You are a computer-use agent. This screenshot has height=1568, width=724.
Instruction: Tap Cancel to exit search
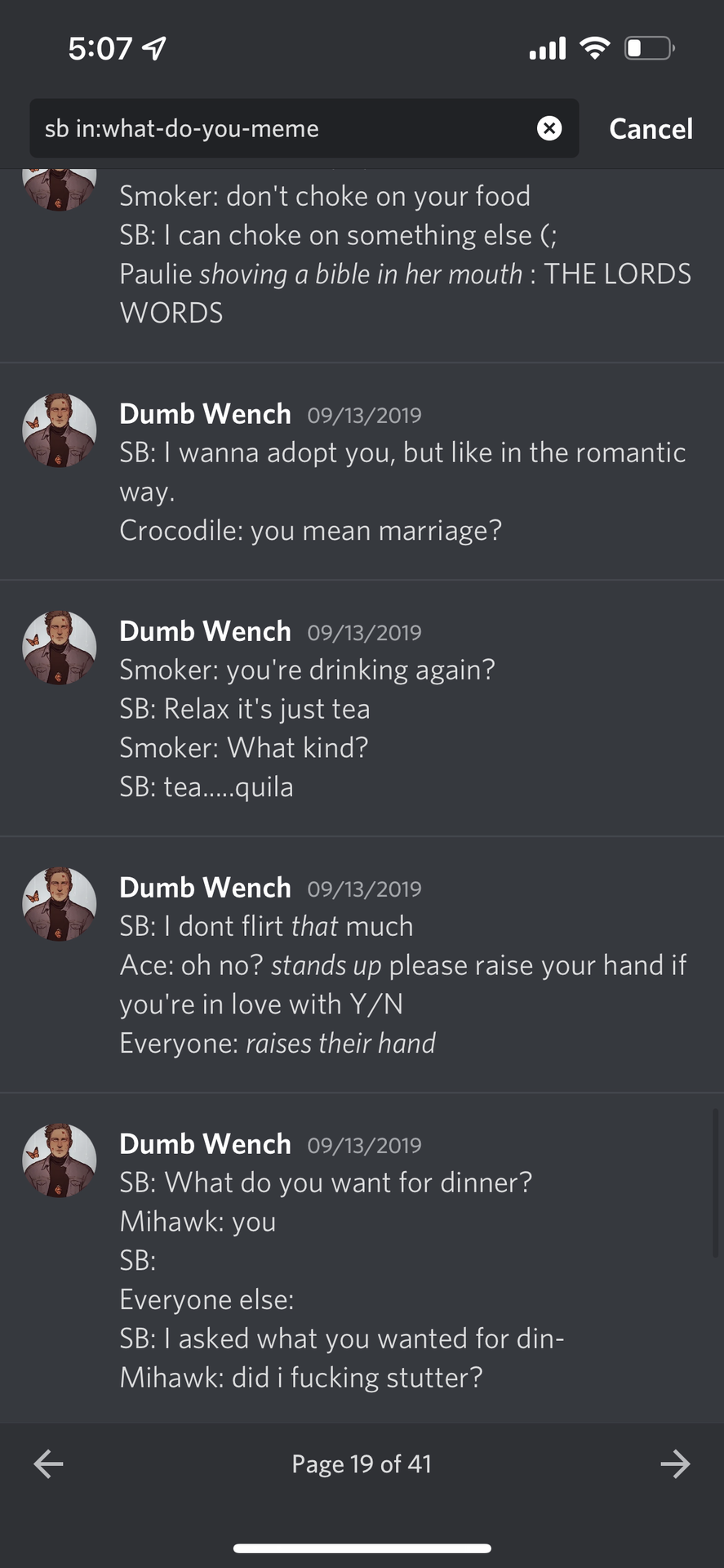[651, 129]
